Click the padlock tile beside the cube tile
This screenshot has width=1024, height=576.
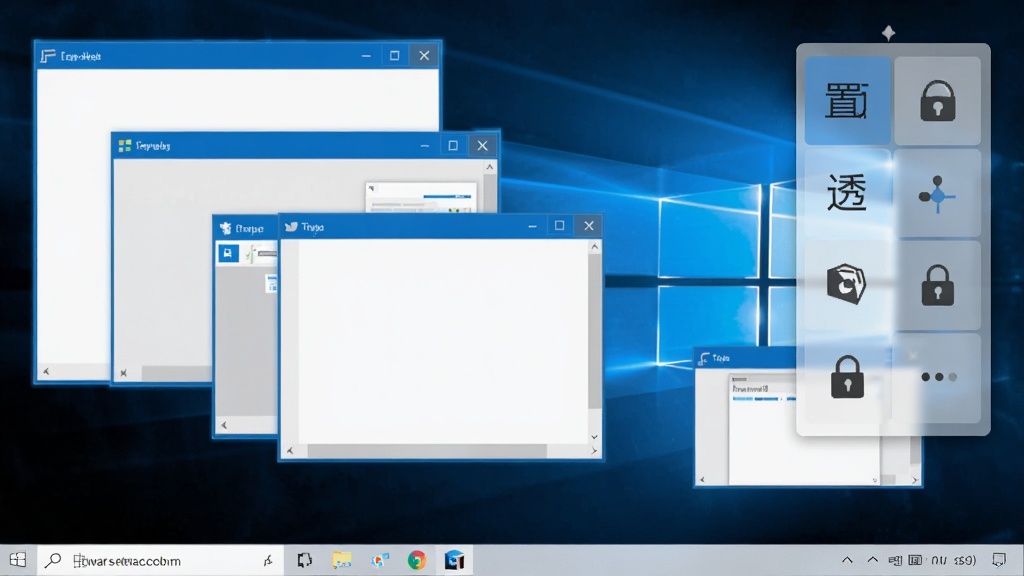[x=937, y=285]
